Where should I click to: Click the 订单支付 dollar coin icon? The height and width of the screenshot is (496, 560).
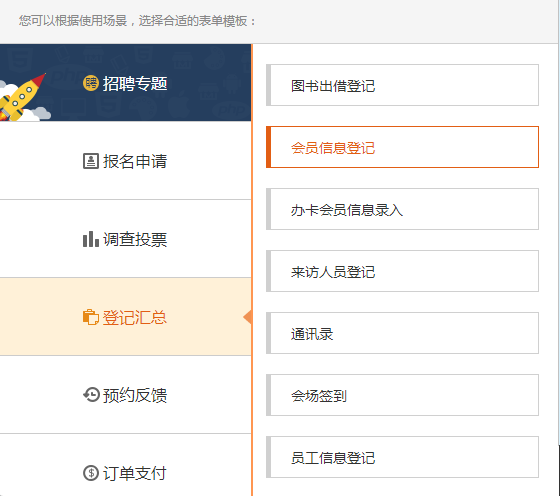tap(91, 473)
